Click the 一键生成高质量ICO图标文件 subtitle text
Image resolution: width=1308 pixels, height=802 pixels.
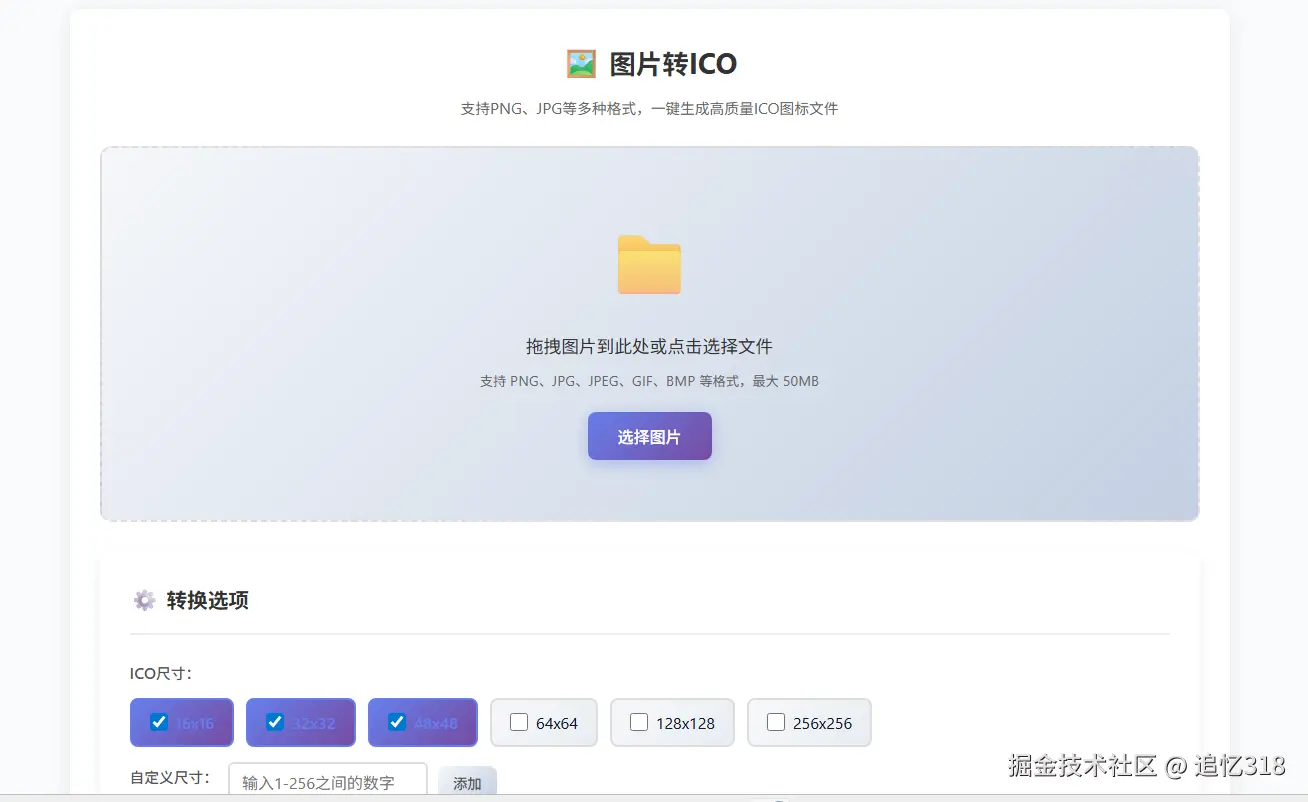click(x=744, y=108)
